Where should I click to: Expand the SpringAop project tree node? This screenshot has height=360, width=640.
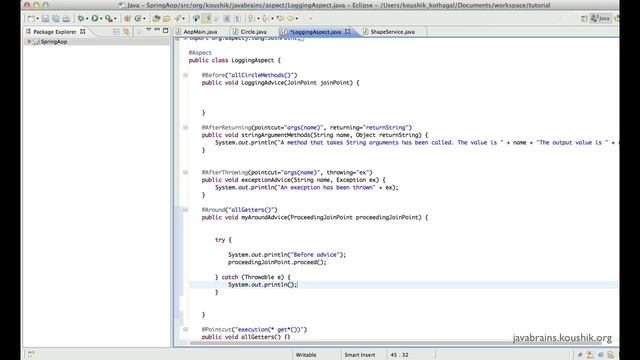pos(29,42)
